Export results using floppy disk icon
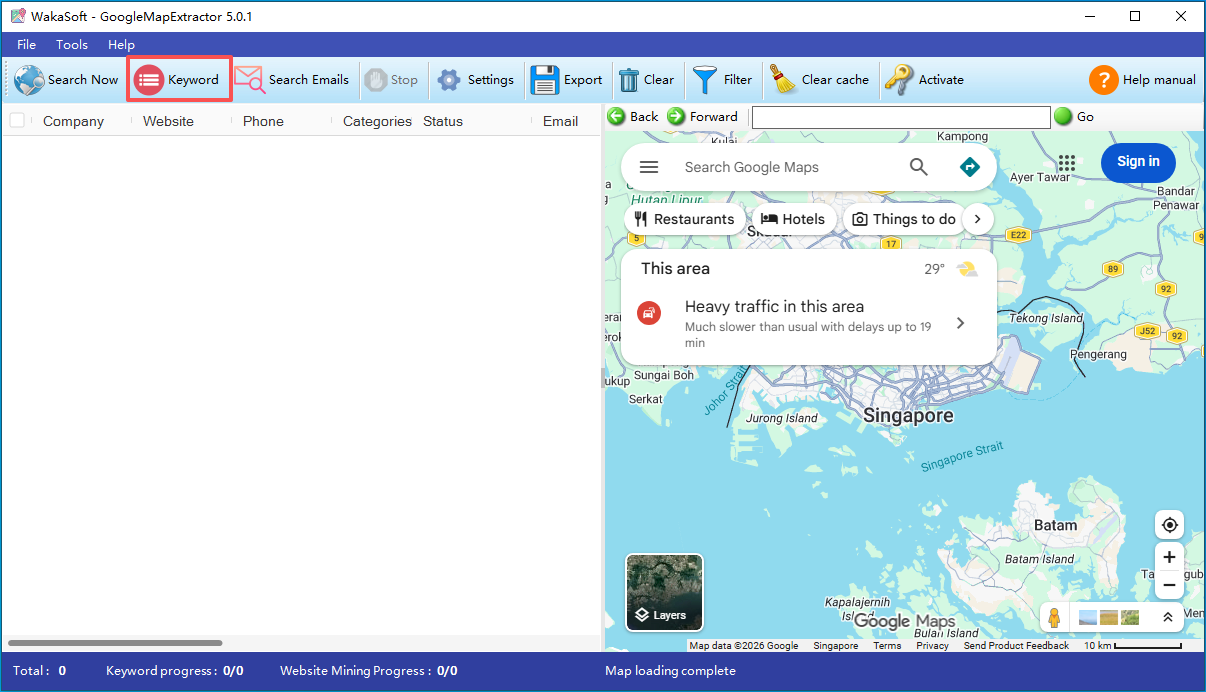Screen dimensions: 1206x692 tap(545, 80)
